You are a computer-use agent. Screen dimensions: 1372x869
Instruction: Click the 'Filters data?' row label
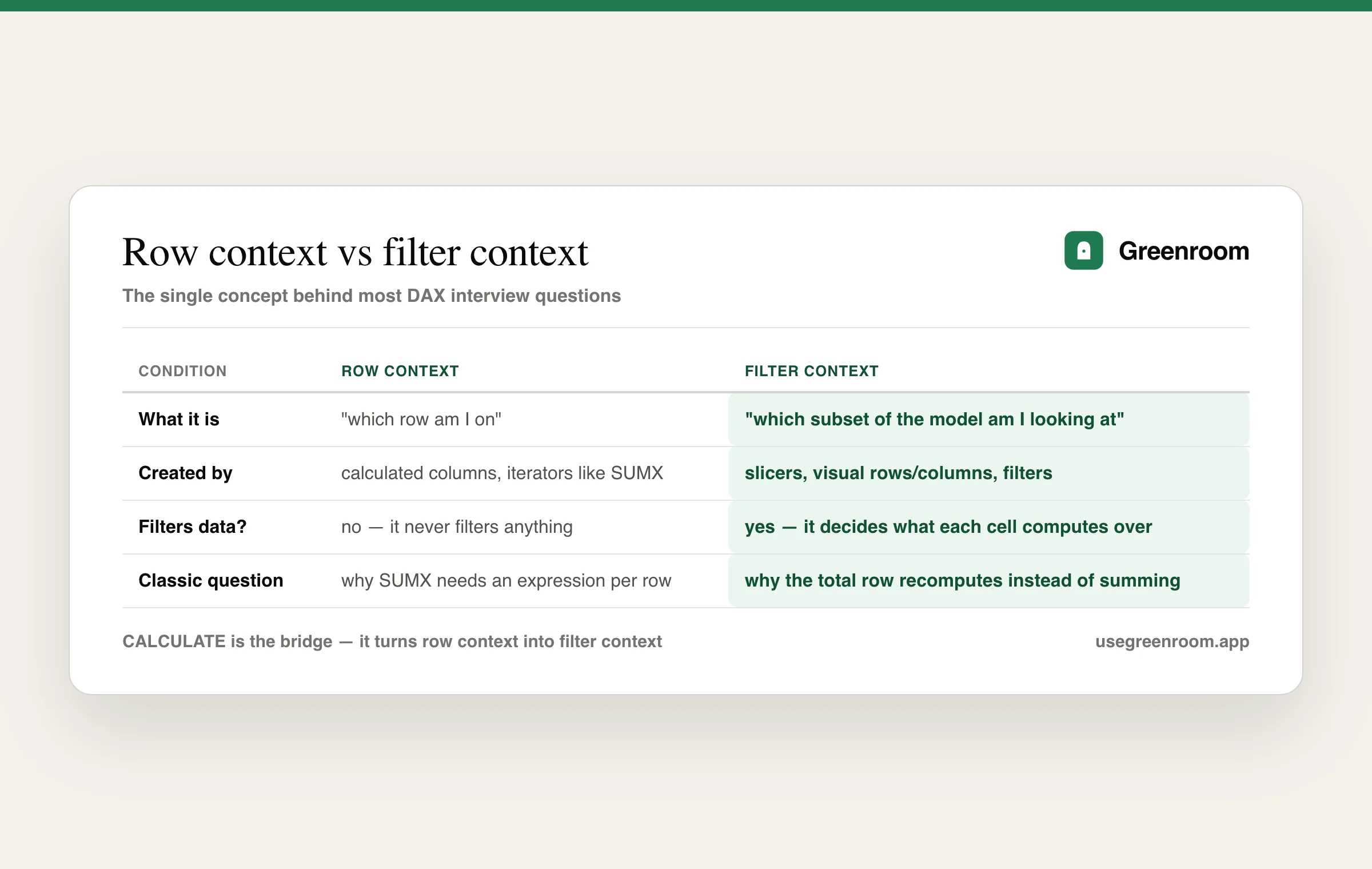pos(192,527)
